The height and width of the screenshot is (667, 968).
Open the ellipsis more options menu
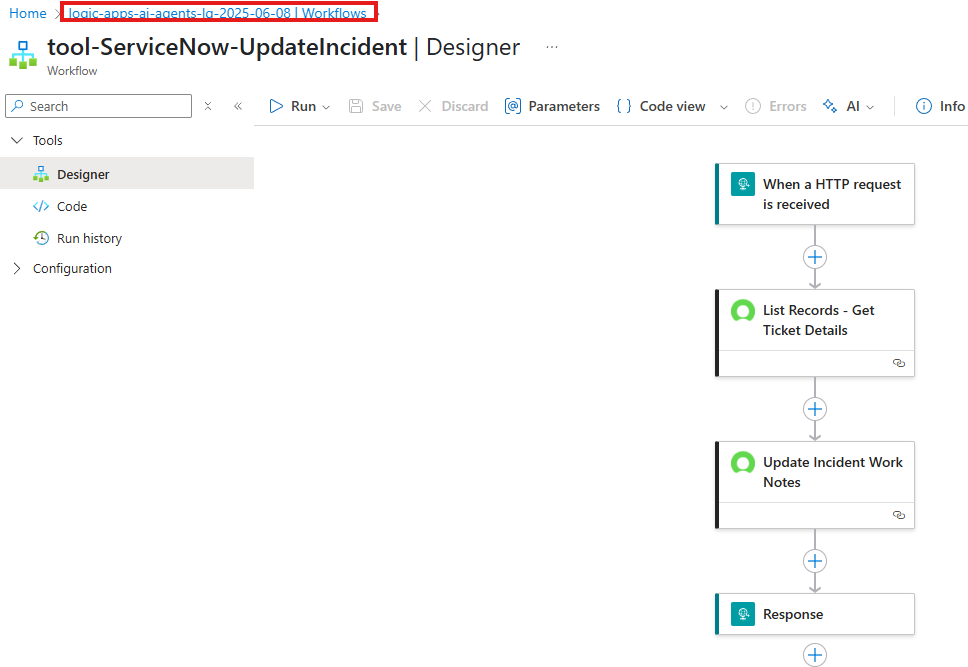552,47
